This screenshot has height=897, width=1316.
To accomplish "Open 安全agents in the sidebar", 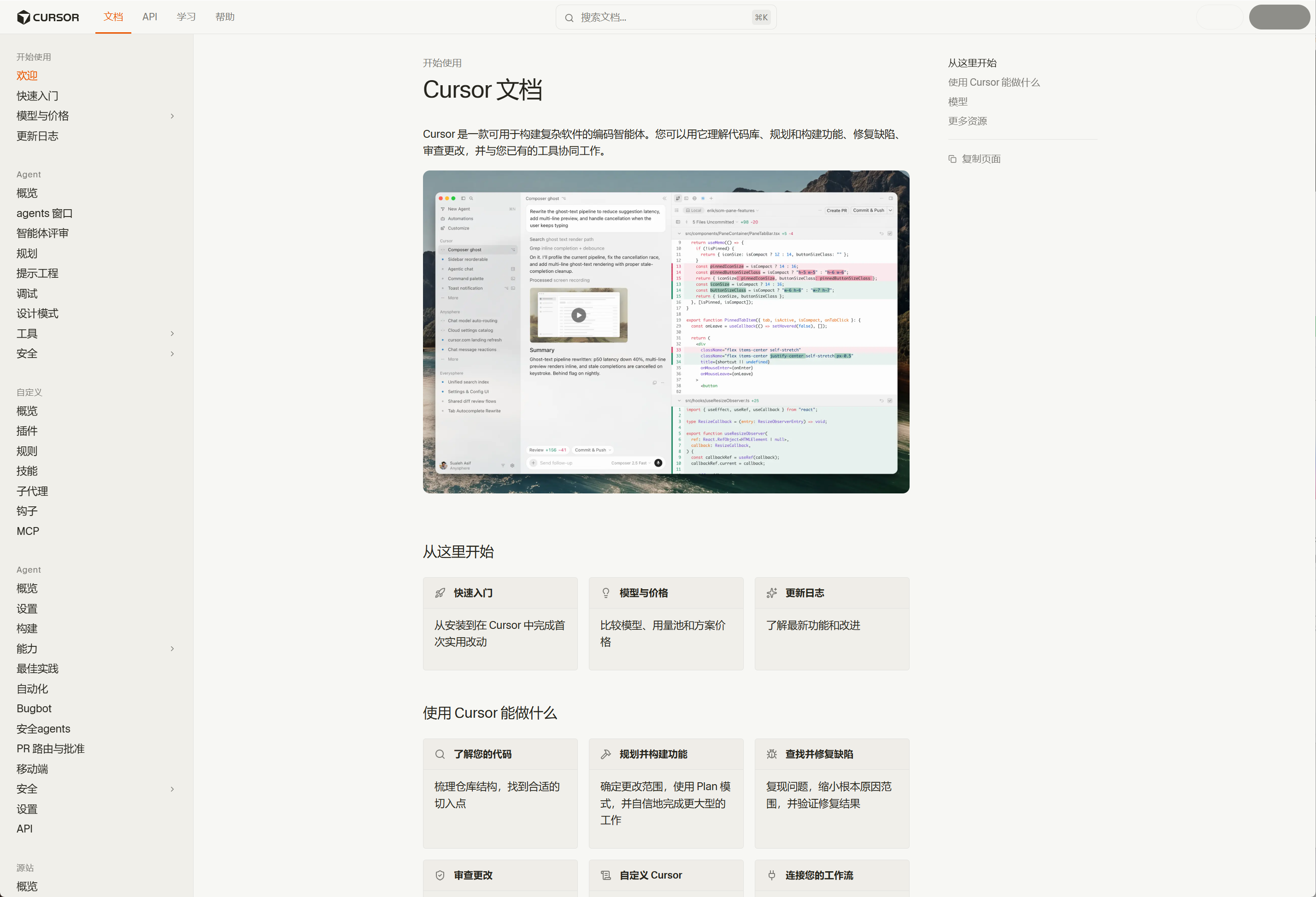I will pos(44,729).
